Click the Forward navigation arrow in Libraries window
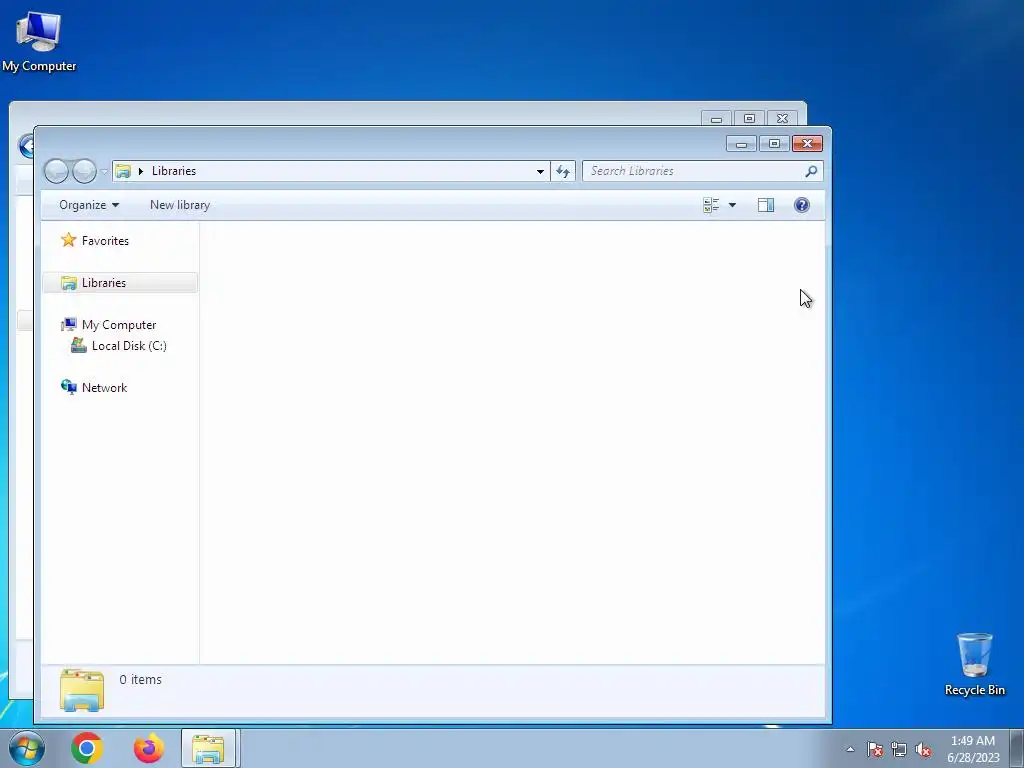 pyautogui.click(x=84, y=171)
